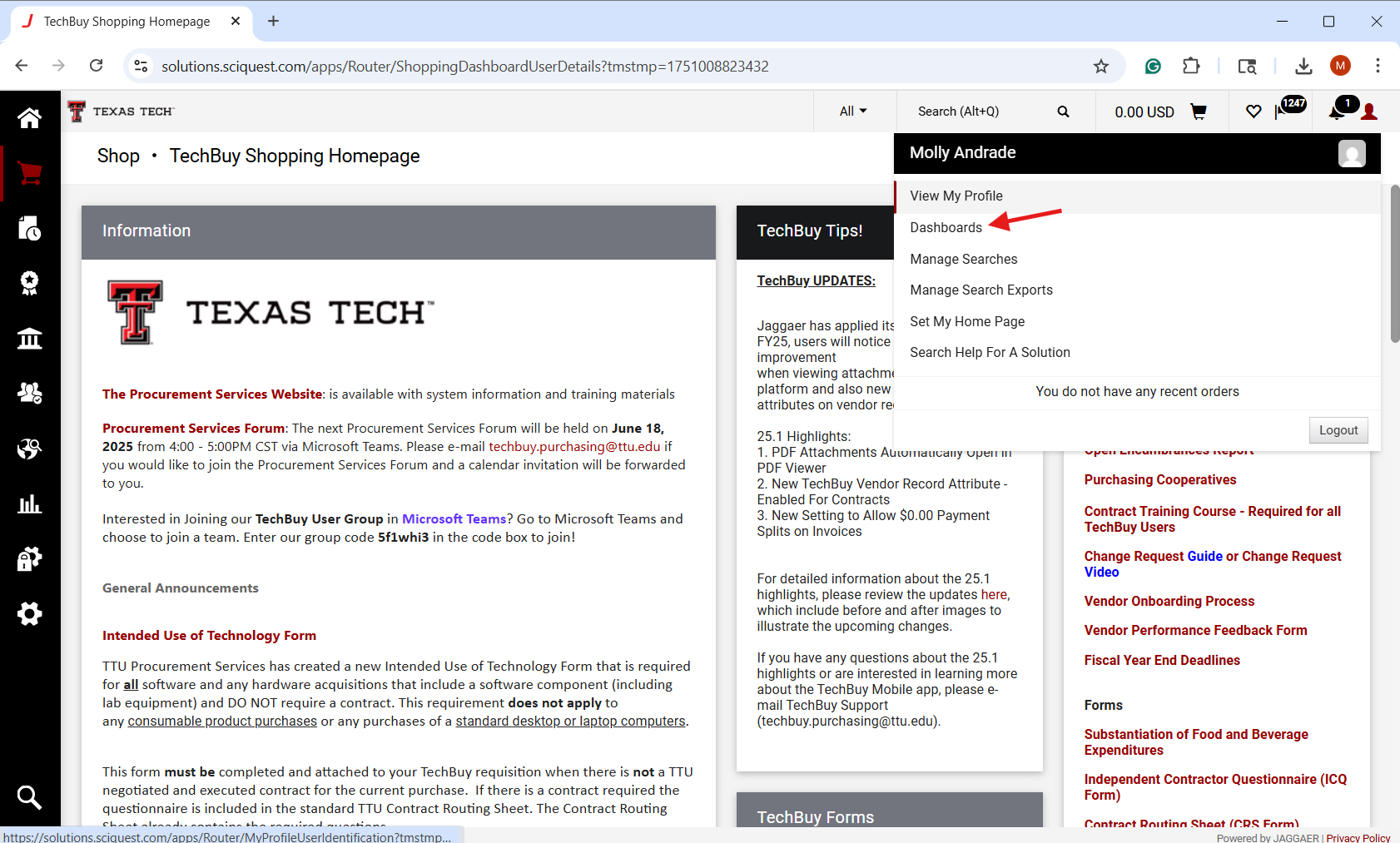Open the Contracts ribbon badge sidebar icon
This screenshot has width=1400, height=843.
click(x=29, y=283)
